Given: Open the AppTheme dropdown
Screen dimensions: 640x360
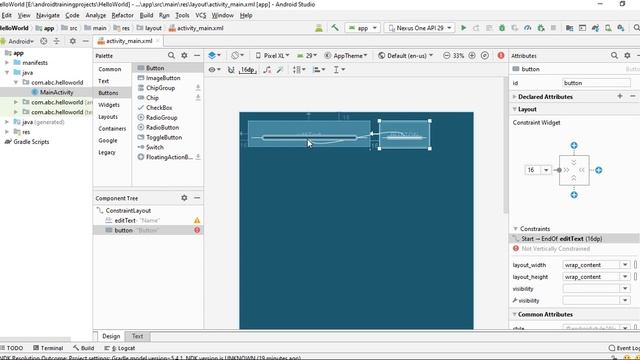Looking at the screenshot, I should pos(346,56).
